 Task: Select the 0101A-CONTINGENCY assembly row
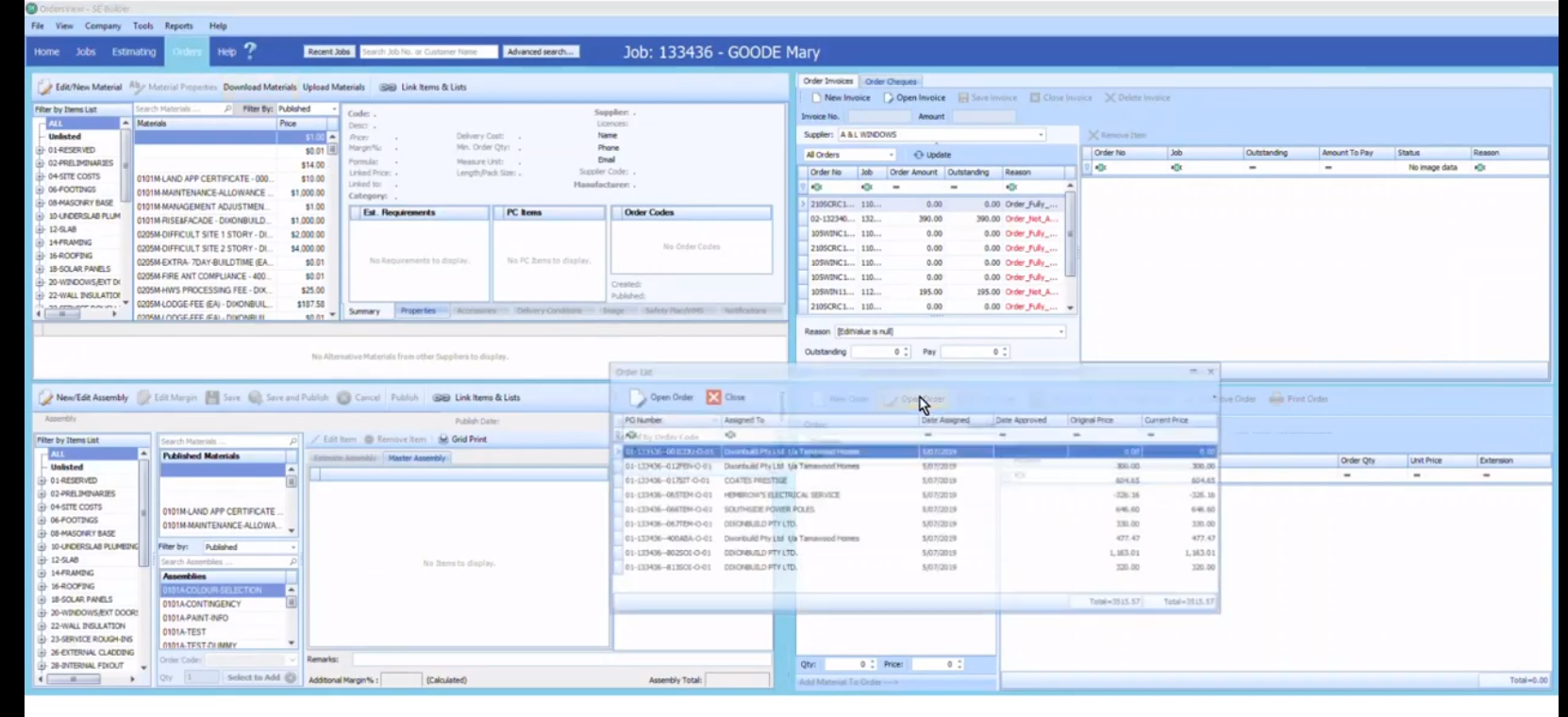pyautogui.click(x=224, y=604)
